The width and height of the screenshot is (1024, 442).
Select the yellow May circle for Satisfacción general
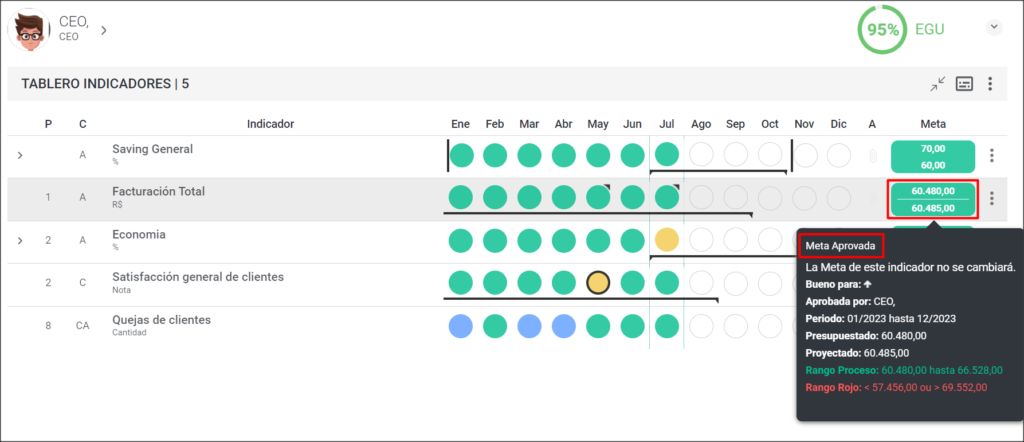click(598, 283)
